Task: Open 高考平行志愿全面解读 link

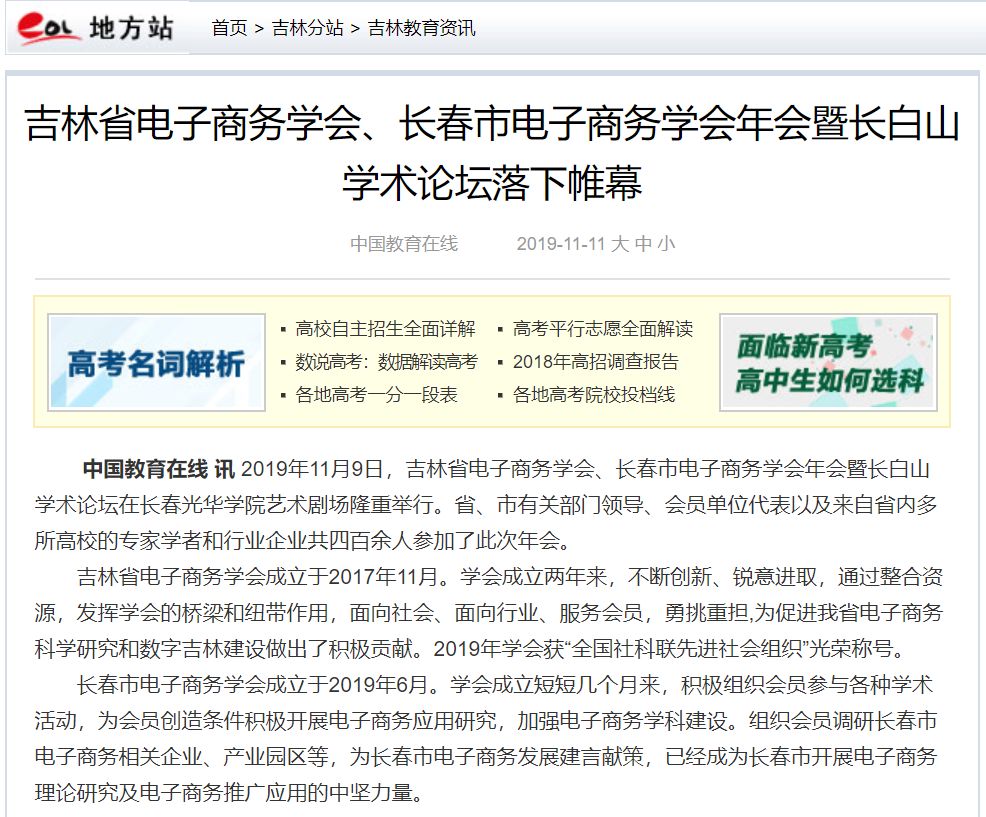Action: coord(602,329)
